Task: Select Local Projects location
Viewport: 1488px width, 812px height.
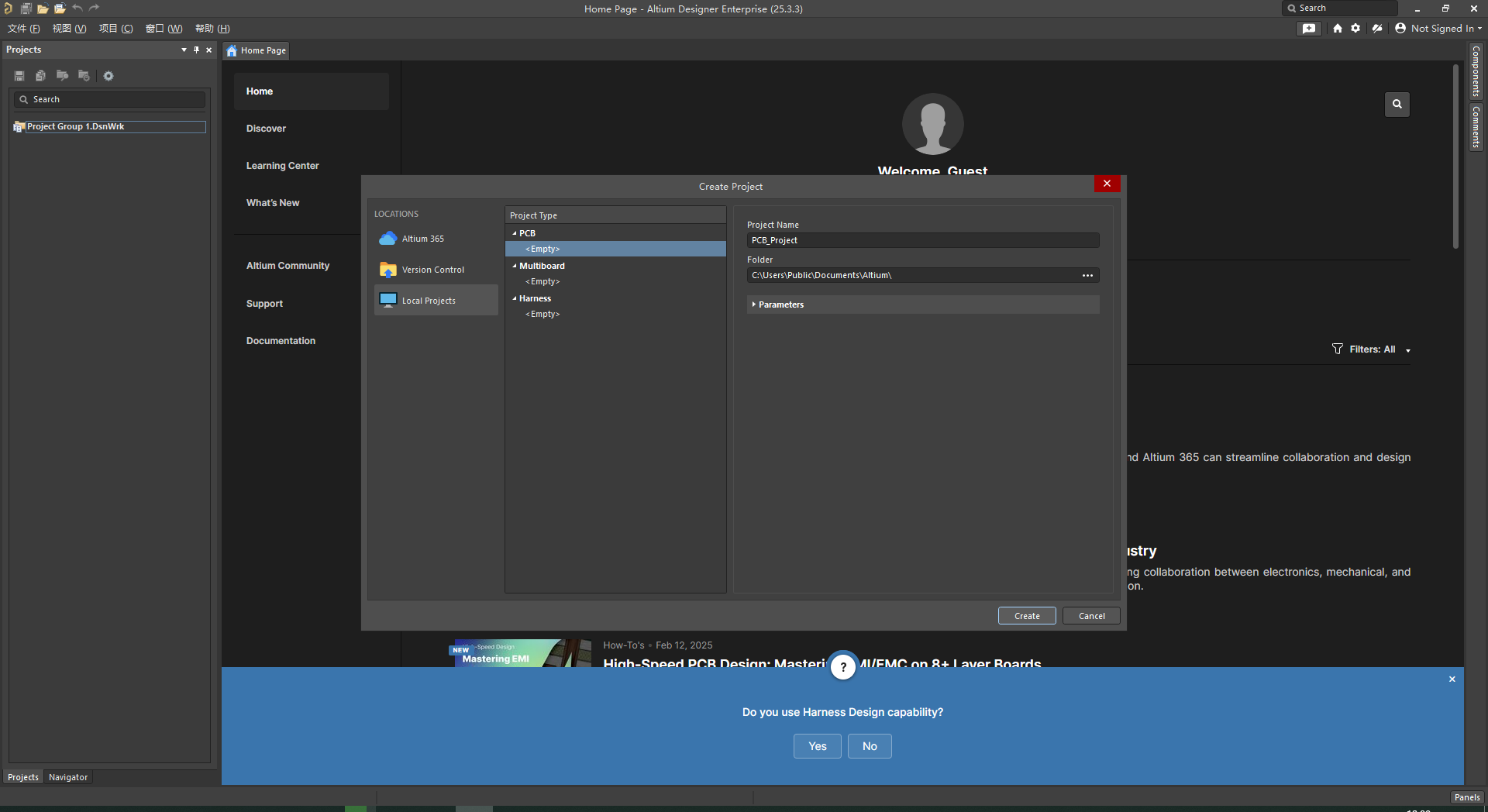Action: pos(436,301)
